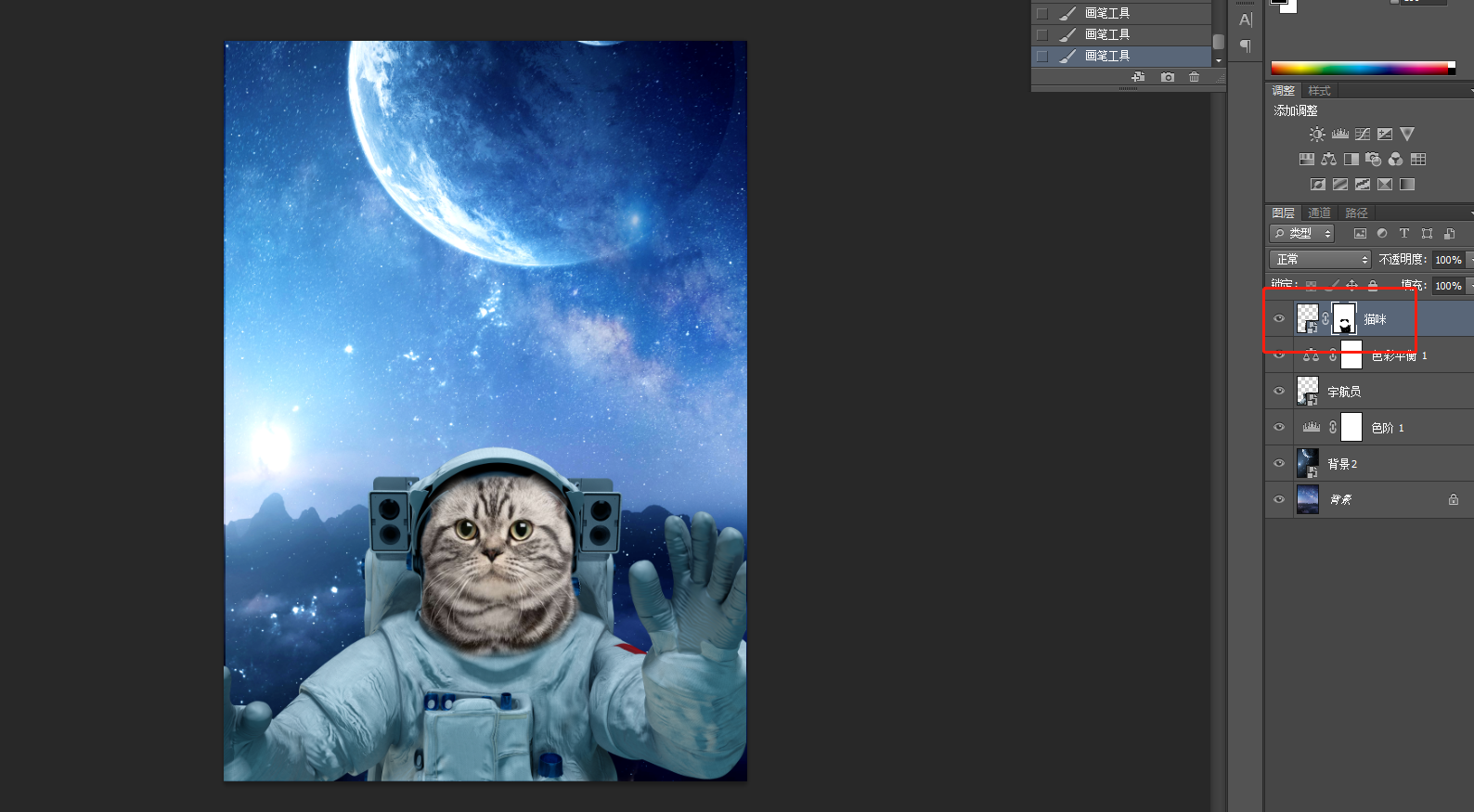Create new document from current history state

[1138, 77]
